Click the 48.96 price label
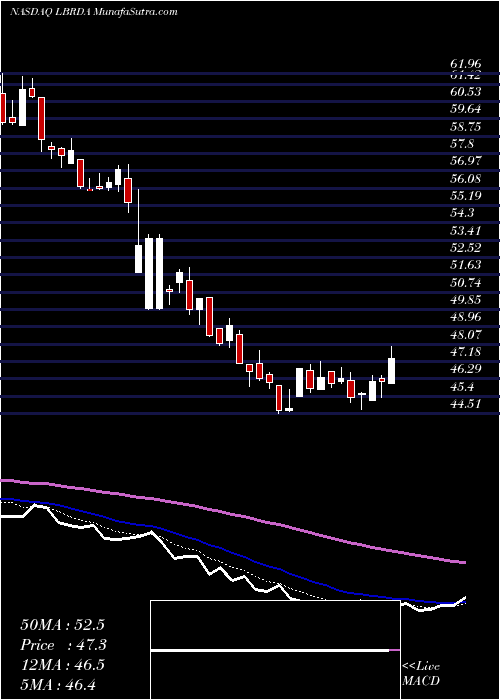The height and width of the screenshot is (700, 500). pyautogui.click(x=466, y=317)
